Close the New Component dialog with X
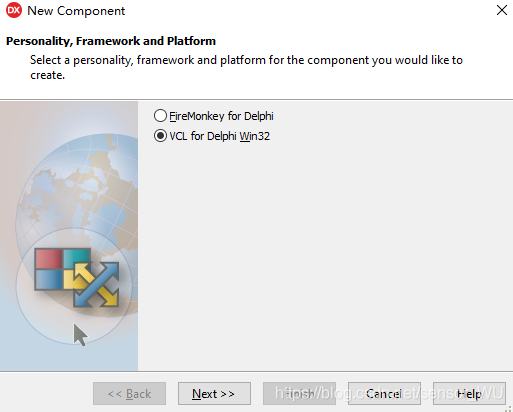The image size is (513, 412). pyautogui.click(x=502, y=10)
